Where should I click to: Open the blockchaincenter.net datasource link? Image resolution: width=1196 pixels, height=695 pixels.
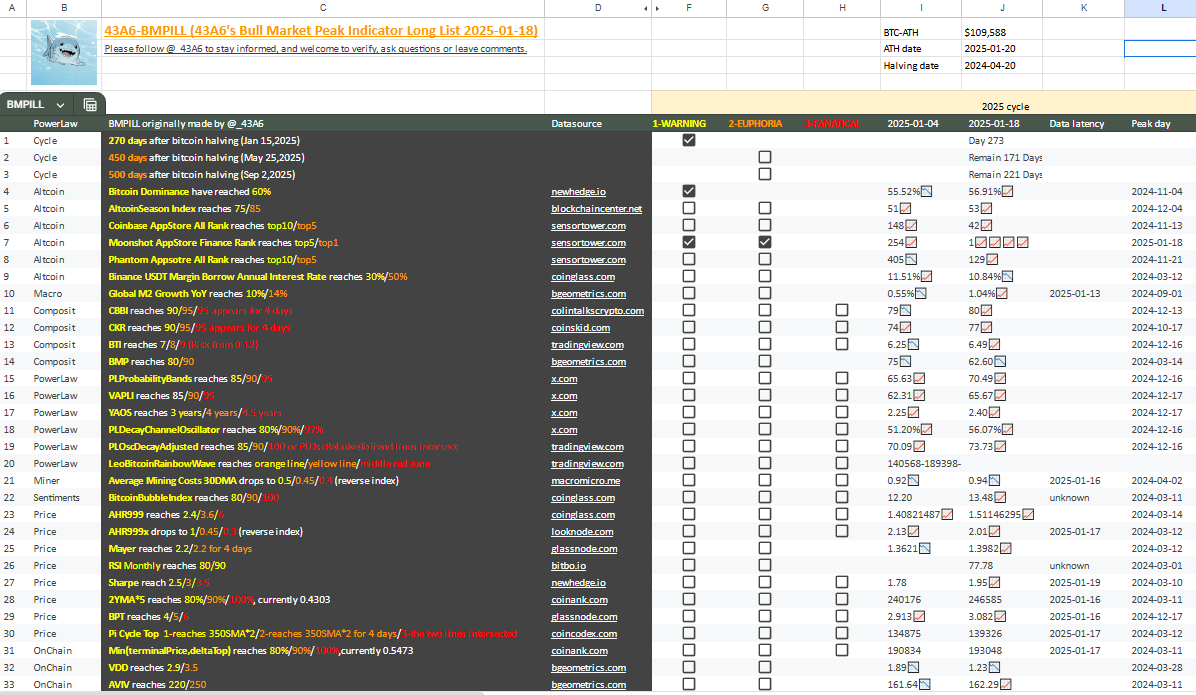[597, 208]
